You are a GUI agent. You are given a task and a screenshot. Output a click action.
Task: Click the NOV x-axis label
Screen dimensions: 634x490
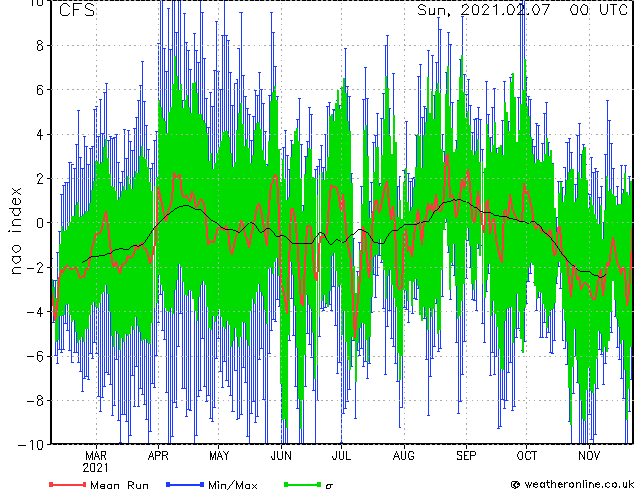(589, 456)
